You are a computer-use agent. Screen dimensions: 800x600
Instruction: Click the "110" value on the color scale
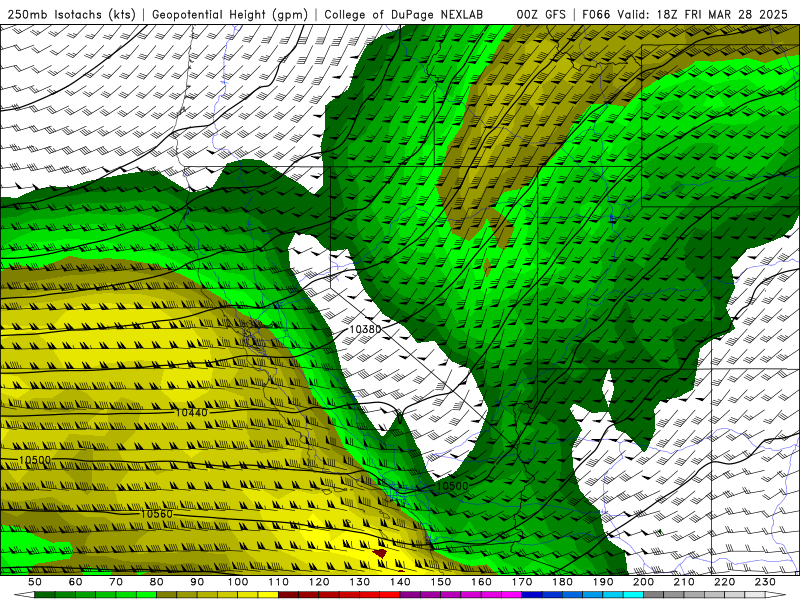(278, 582)
